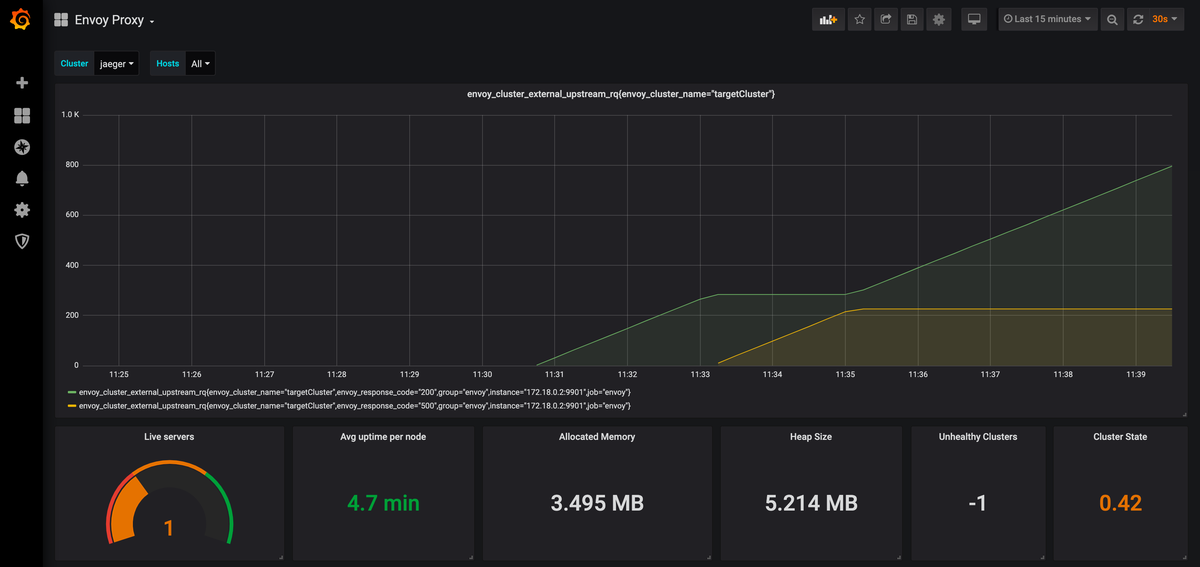The height and width of the screenshot is (567, 1200).
Task: Click the green color swatch in legend
Action: 71,392
